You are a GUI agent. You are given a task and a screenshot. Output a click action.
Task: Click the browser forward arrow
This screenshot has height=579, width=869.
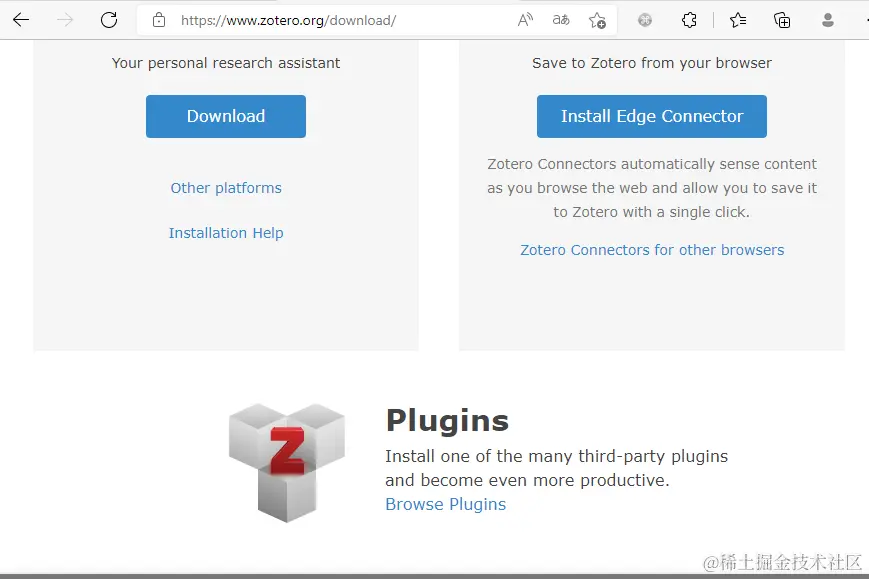pos(65,21)
